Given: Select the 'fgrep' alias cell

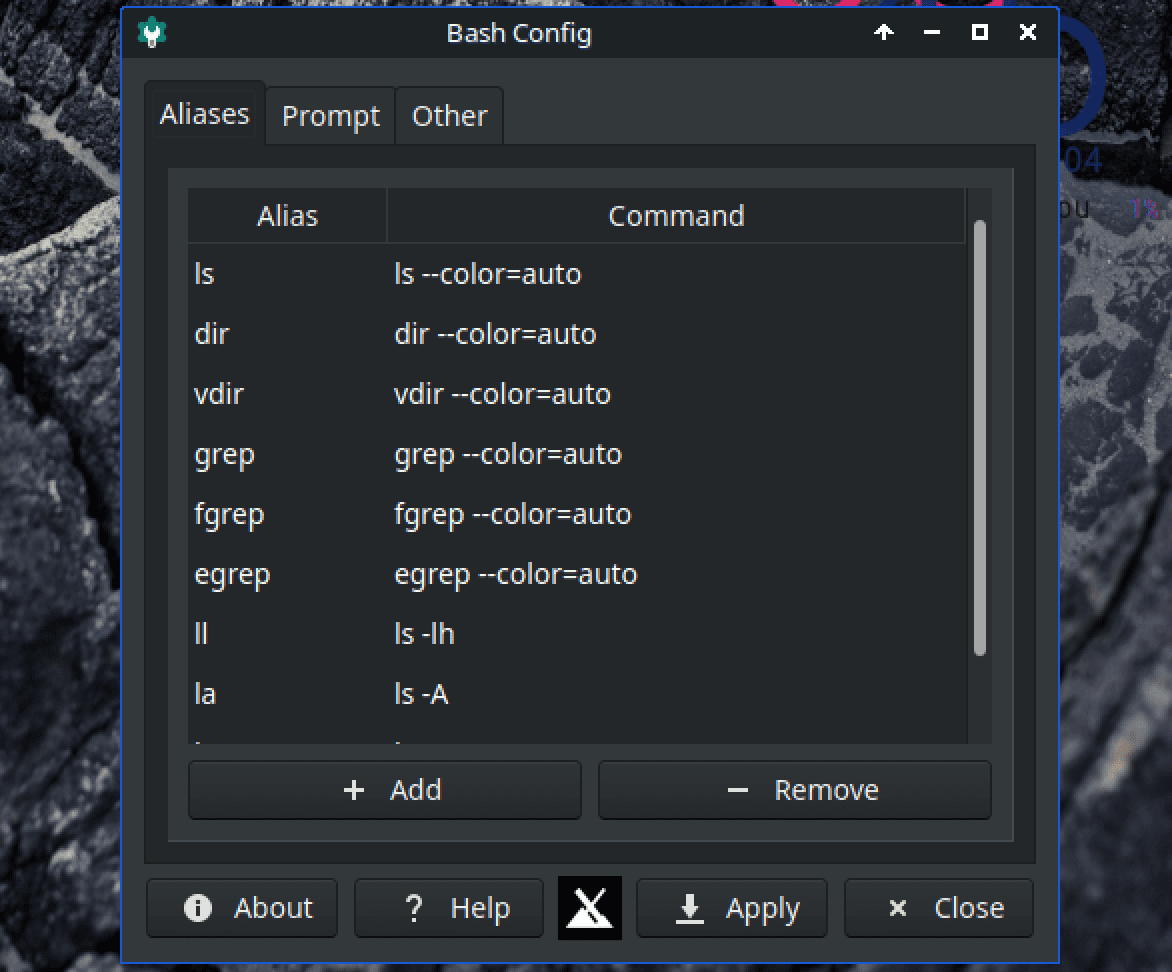Looking at the screenshot, I should 287,514.
